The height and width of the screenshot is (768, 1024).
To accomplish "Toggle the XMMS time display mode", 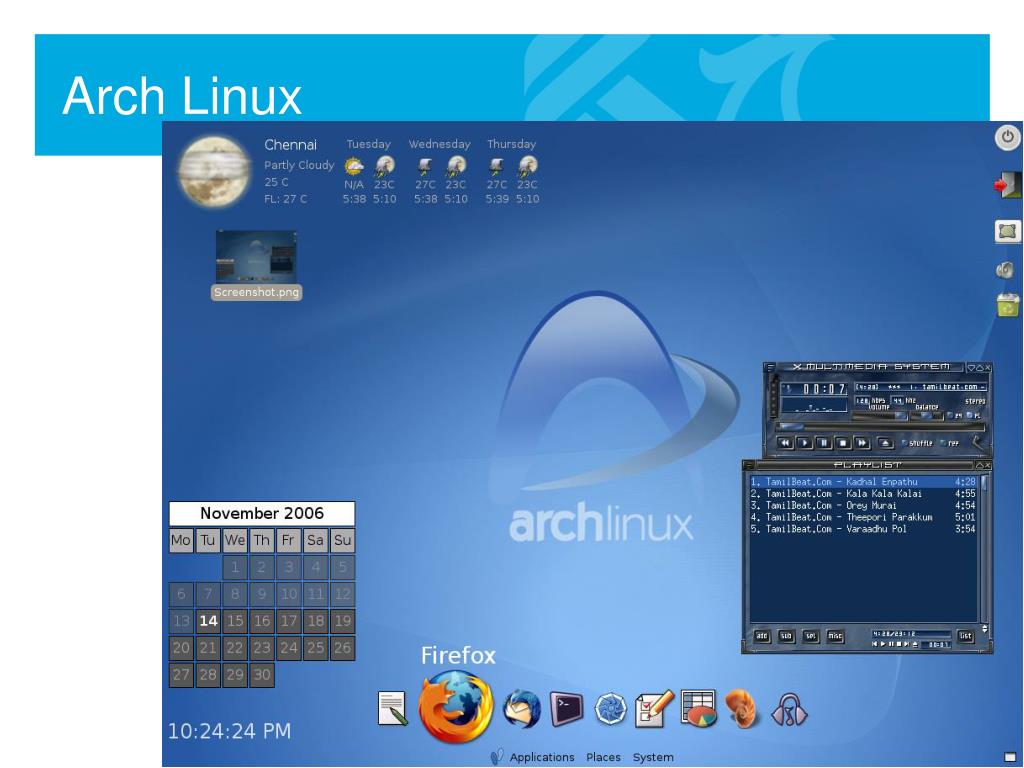I will coord(814,389).
